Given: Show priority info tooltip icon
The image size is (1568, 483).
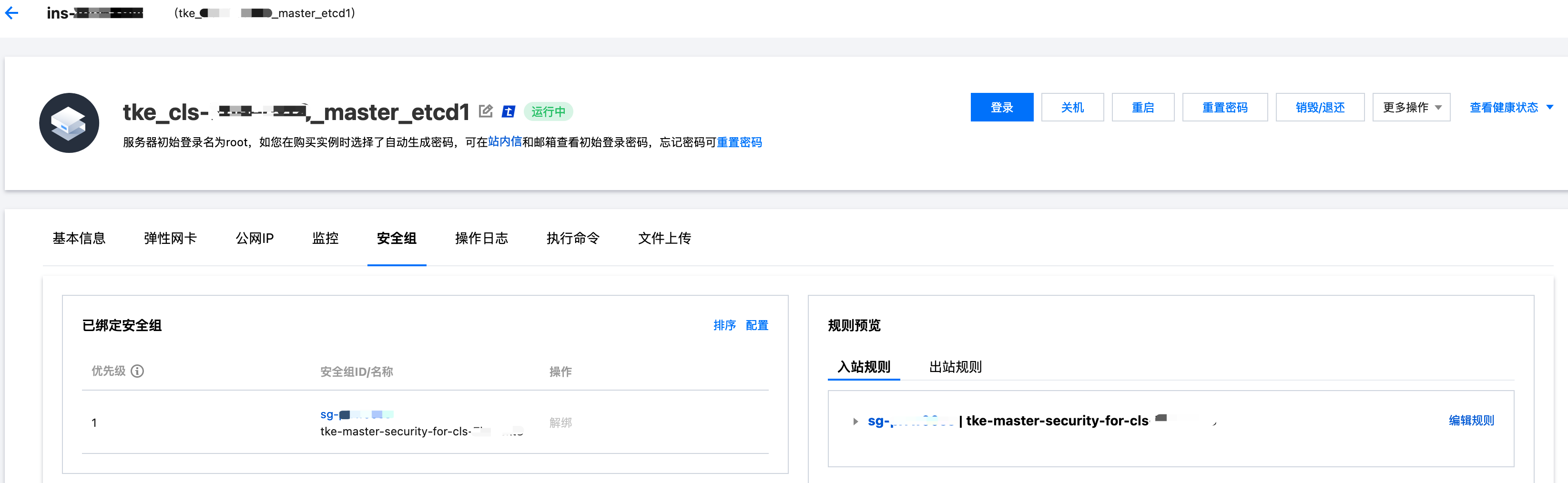Looking at the screenshot, I should tap(138, 371).
